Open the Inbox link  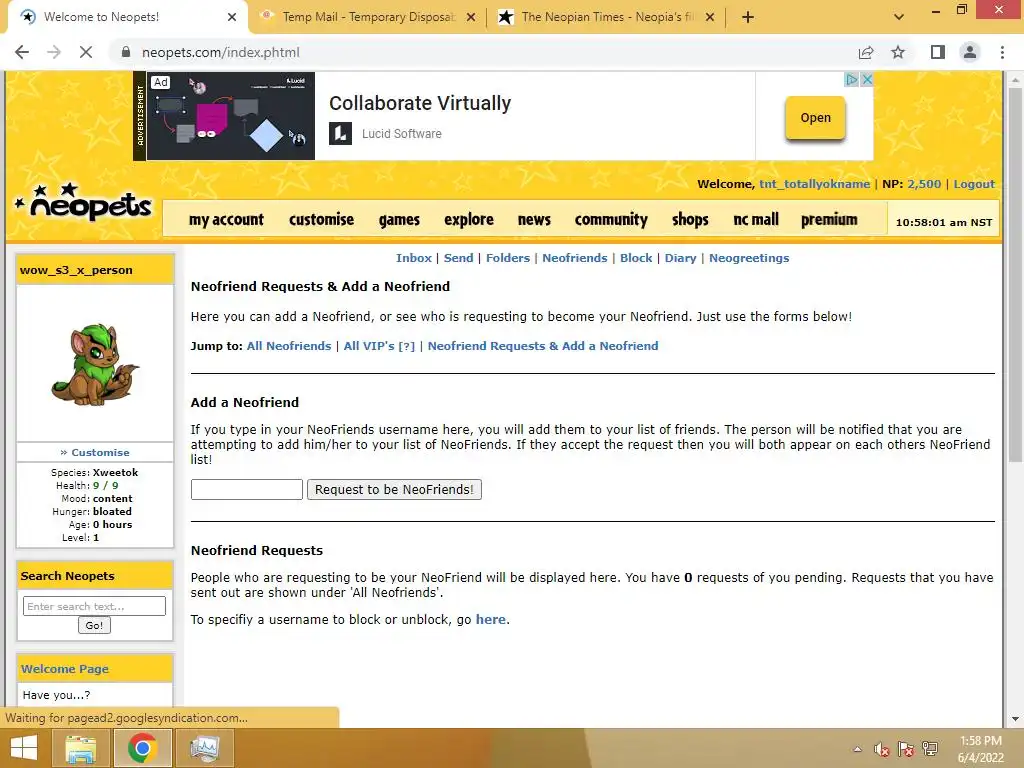[413, 258]
